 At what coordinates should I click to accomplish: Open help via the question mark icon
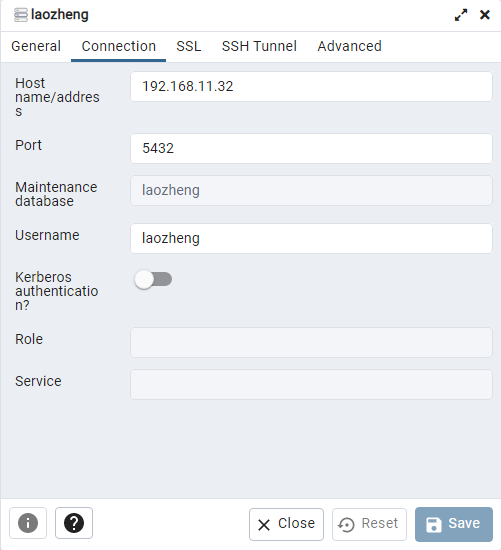tap(74, 523)
